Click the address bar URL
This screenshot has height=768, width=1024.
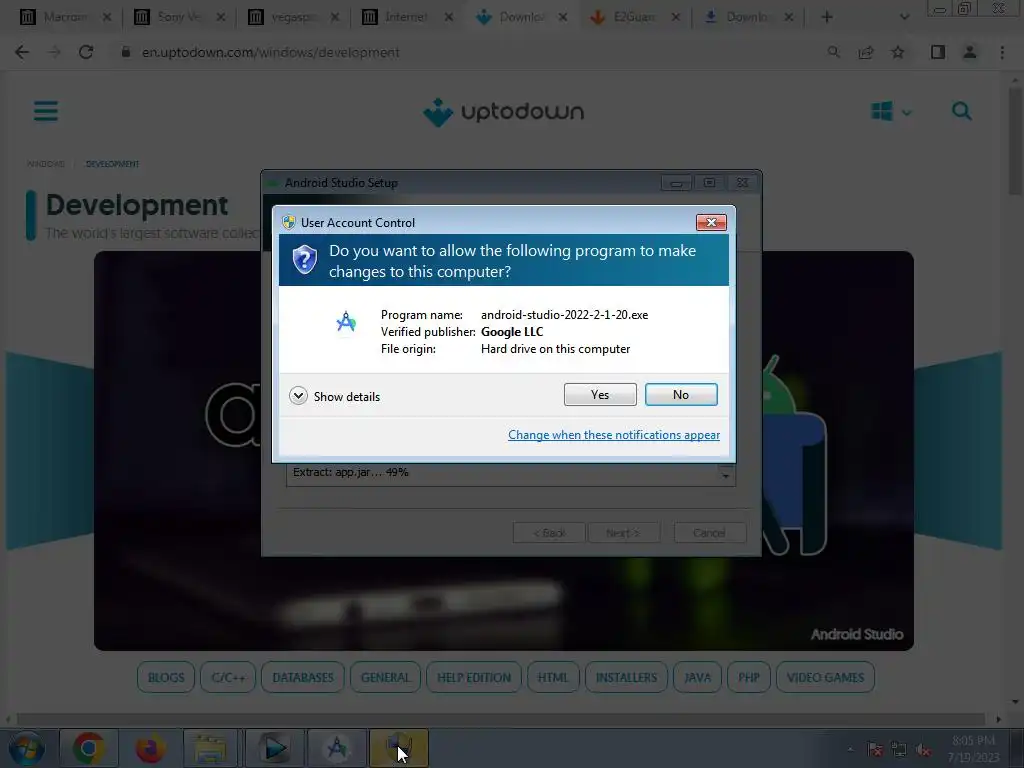[270, 52]
